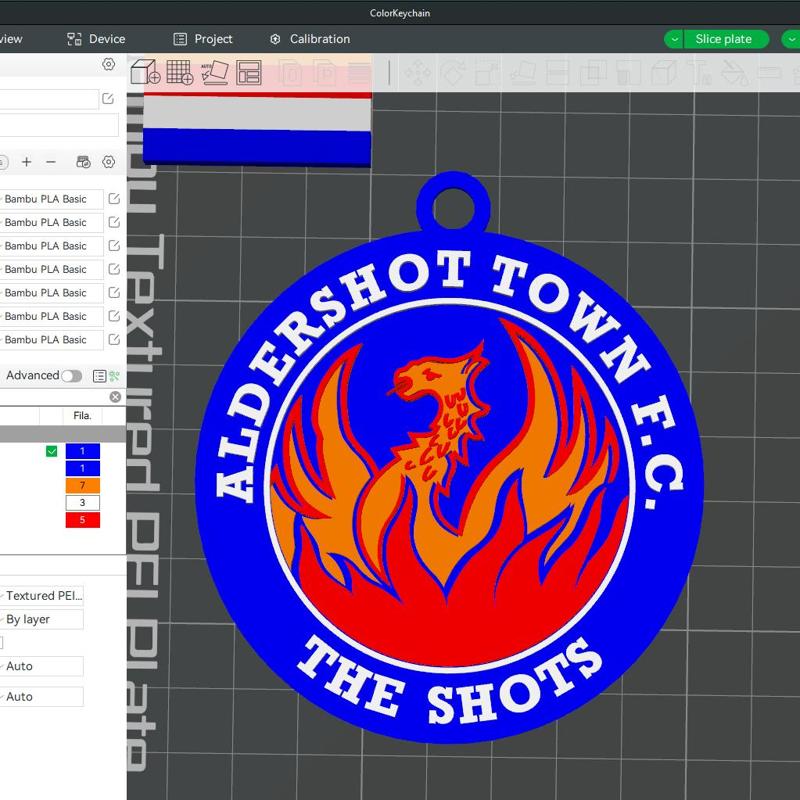Click the Add plate icon
This screenshot has height=800, width=800.
click(x=182, y=72)
